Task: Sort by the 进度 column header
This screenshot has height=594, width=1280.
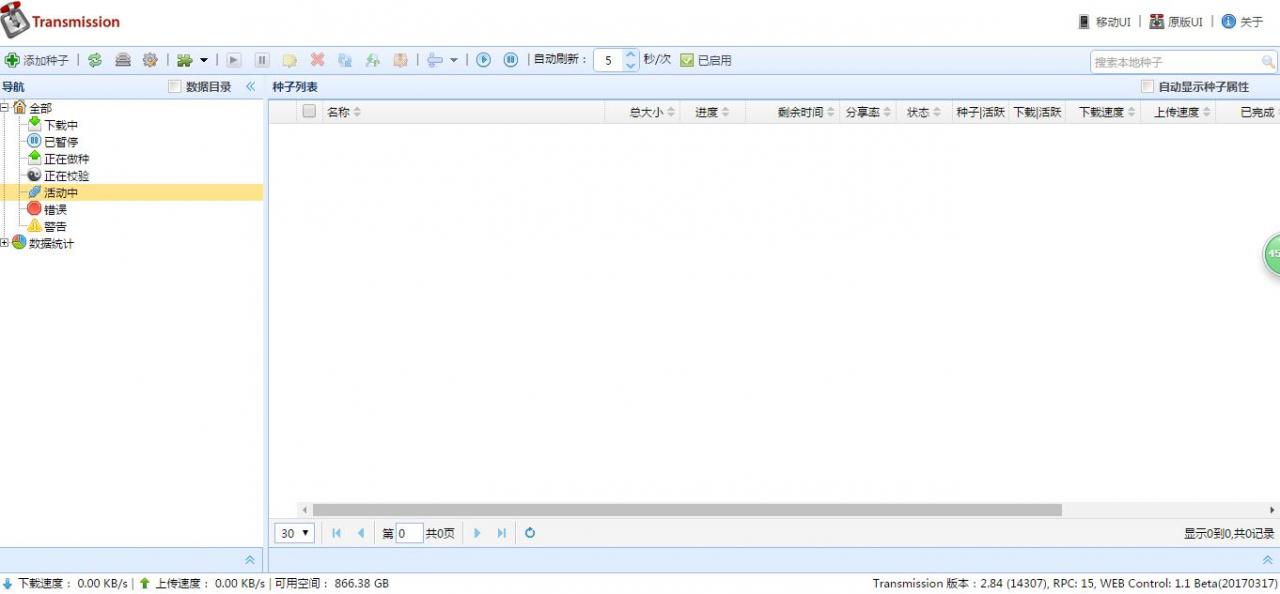Action: click(x=713, y=112)
